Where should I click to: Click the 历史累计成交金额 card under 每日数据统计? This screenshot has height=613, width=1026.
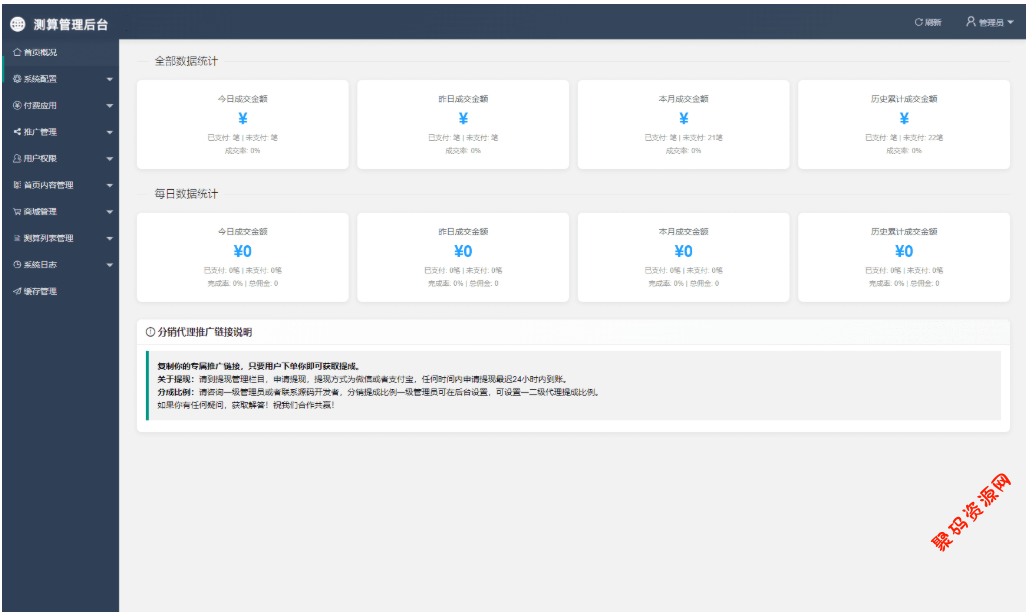tap(903, 257)
